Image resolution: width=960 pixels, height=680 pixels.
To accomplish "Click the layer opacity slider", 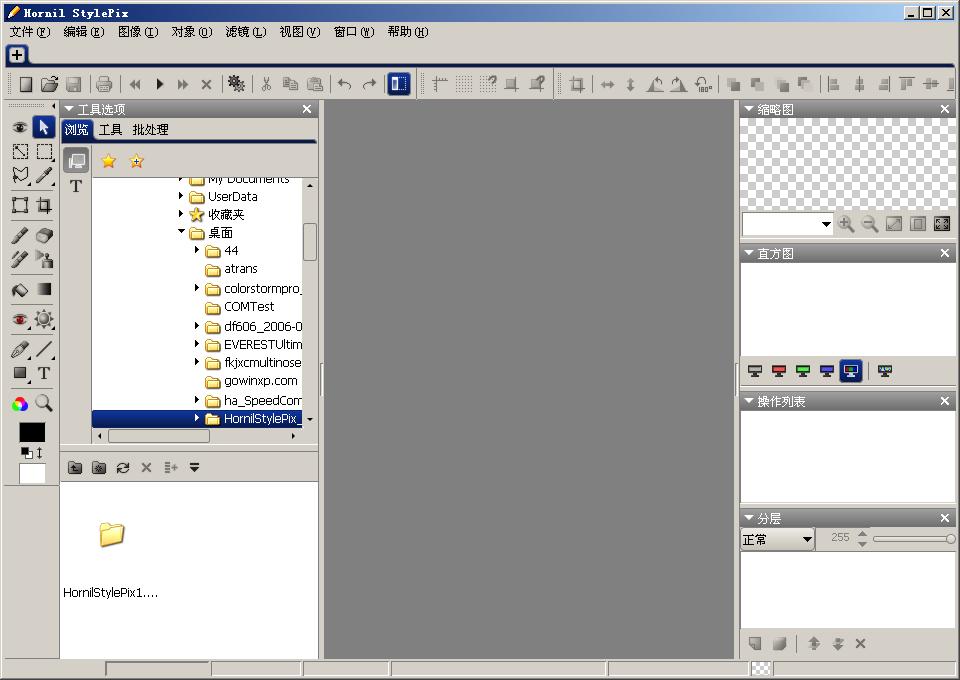I will [x=914, y=539].
